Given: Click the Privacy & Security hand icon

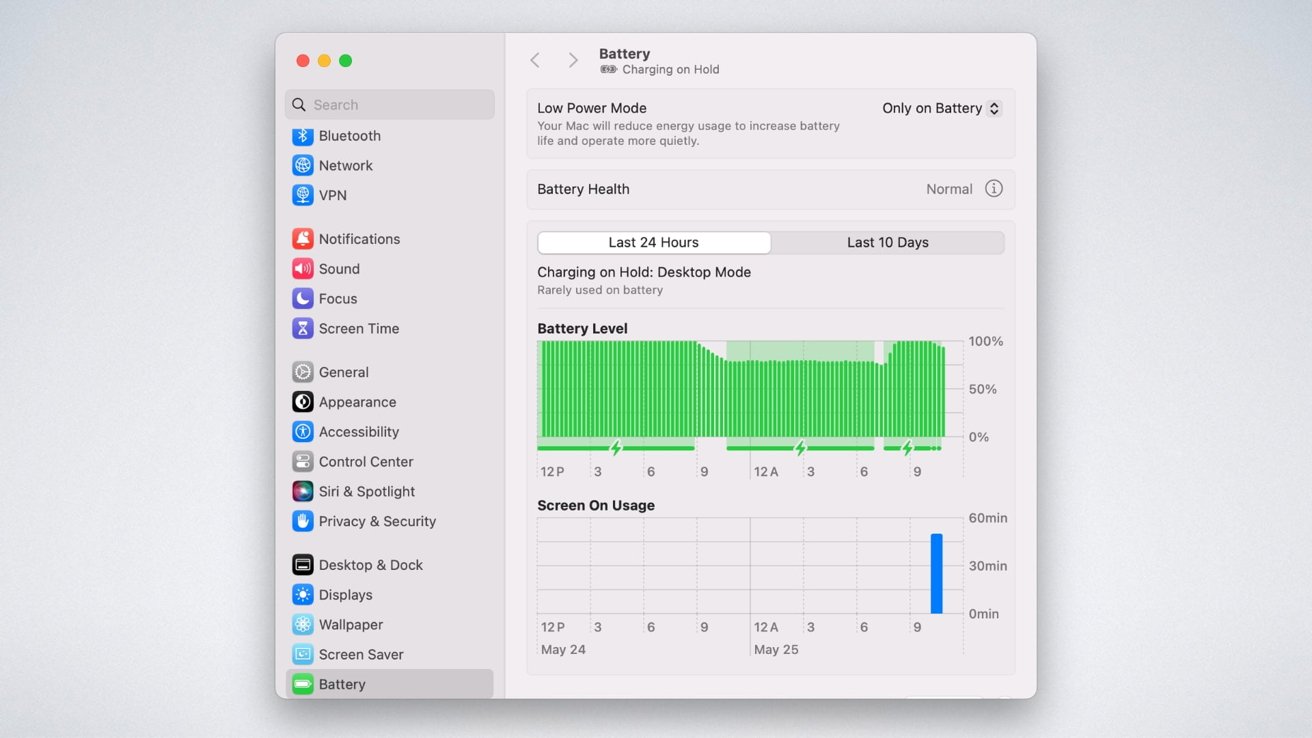Looking at the screenshot, I should tap(303, 521).
